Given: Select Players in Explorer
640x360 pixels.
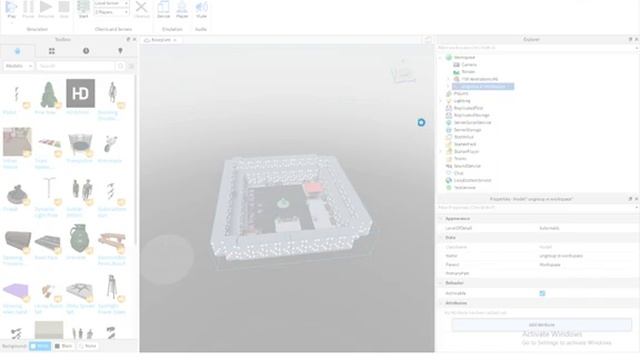Looking at the screenshot, I should (461, 93).
